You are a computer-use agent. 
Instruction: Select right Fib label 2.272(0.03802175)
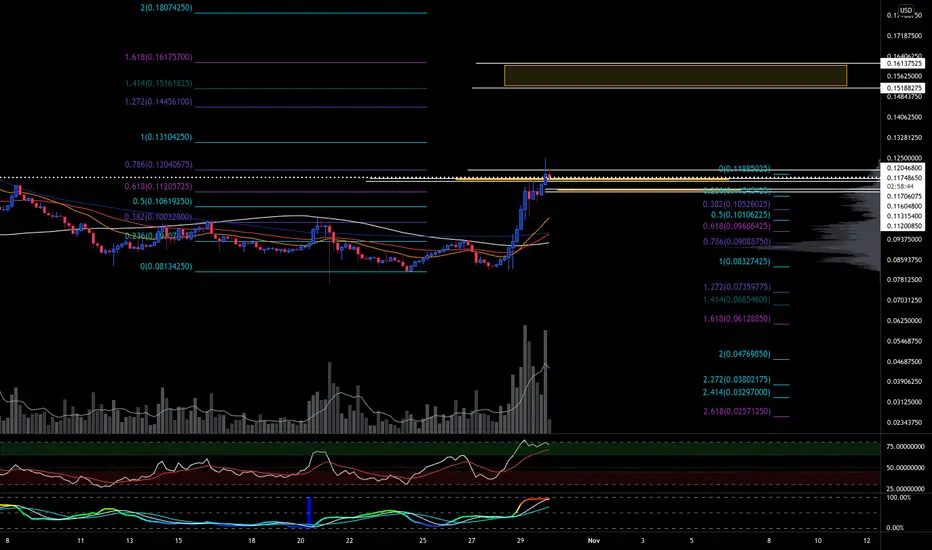(x=736, y=379)
